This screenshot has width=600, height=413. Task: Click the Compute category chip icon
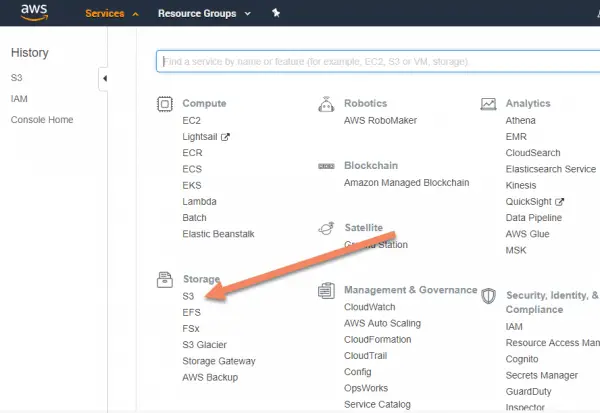(x=165, y=104)
